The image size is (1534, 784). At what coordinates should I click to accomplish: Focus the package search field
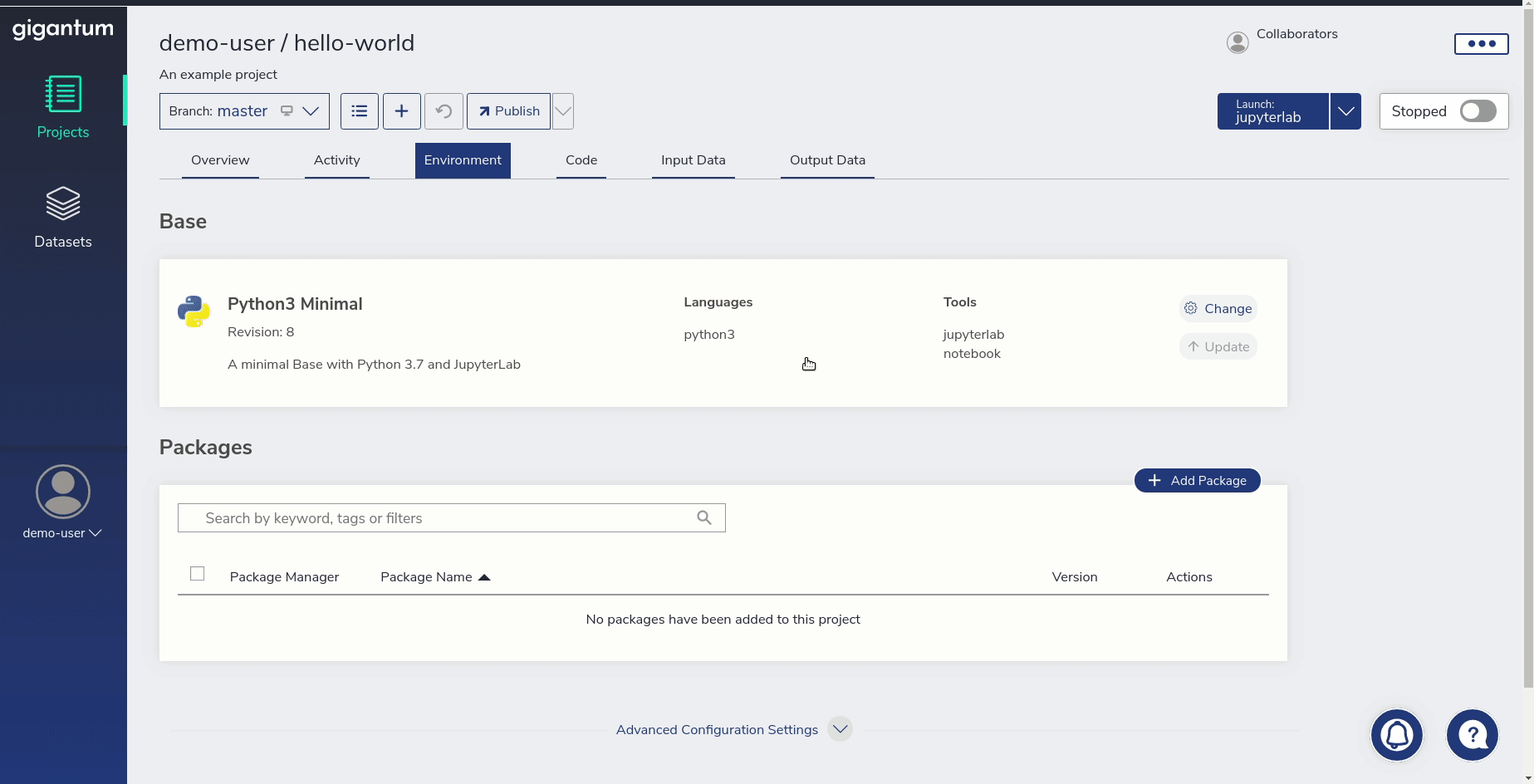tap(452, 518)
